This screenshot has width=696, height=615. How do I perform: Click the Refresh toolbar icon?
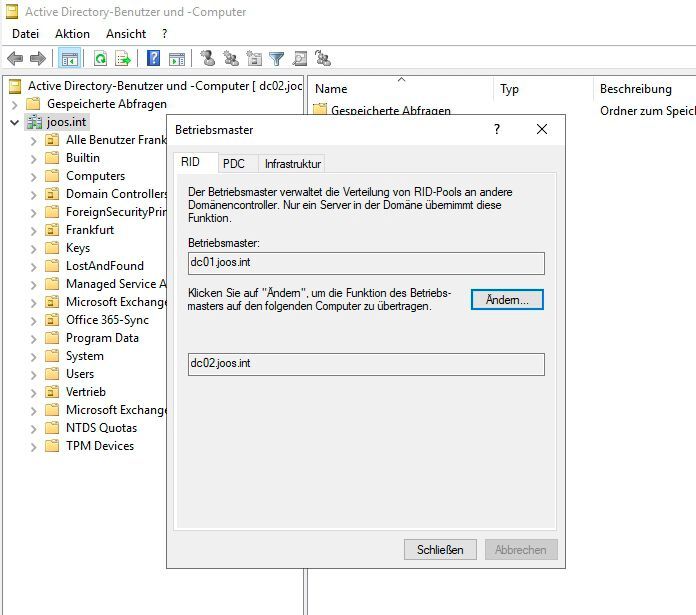[100, 58]
